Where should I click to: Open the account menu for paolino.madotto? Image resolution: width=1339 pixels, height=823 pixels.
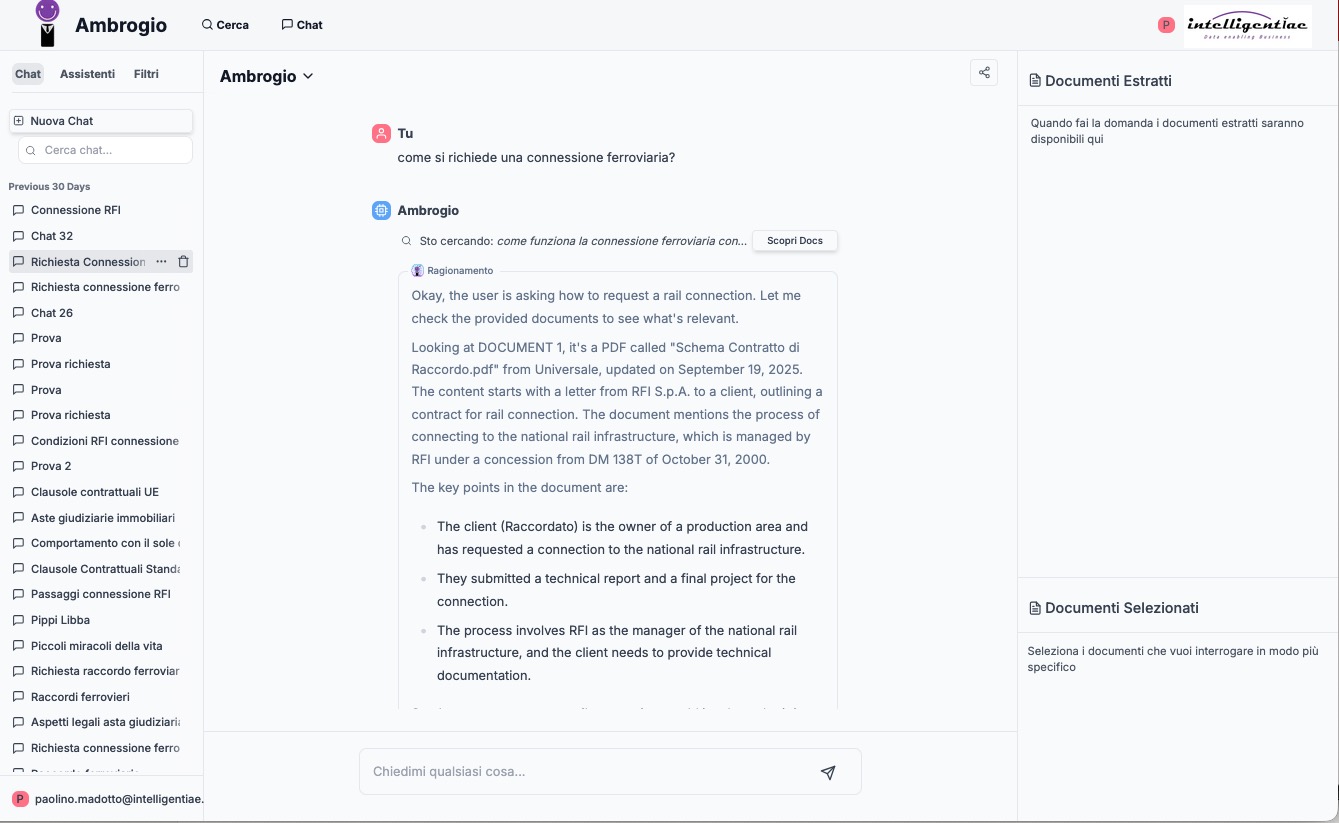[105, 799]
